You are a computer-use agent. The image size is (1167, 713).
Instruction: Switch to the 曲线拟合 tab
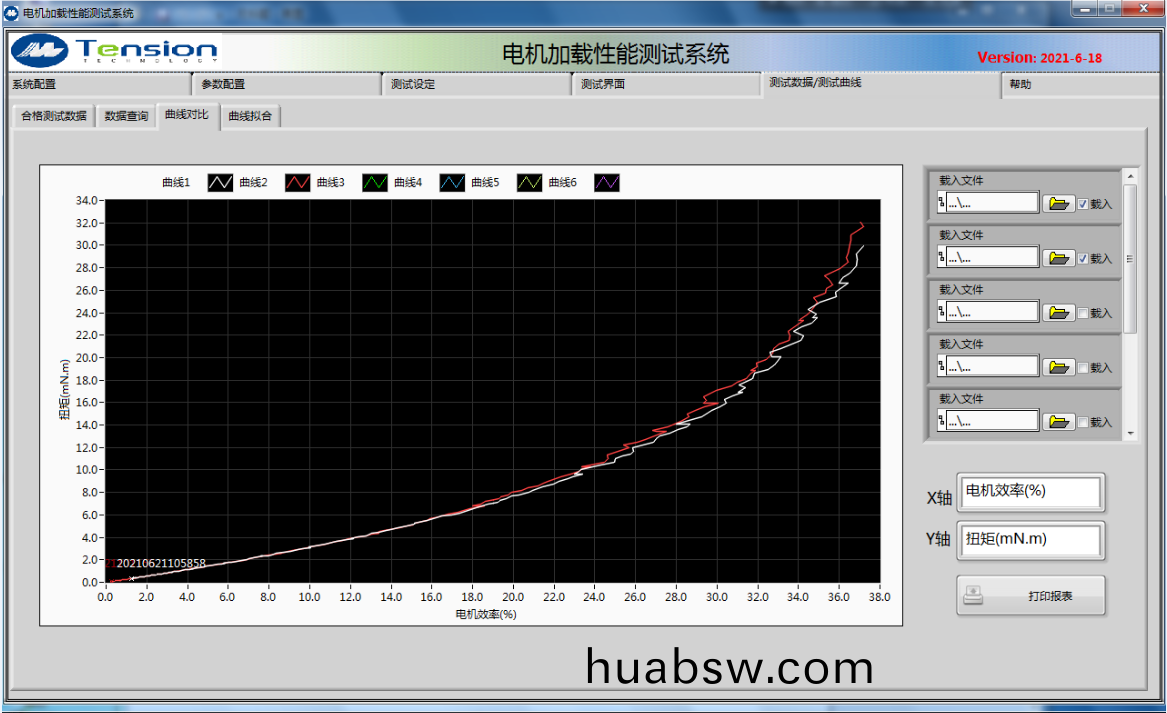coord(250,116)
